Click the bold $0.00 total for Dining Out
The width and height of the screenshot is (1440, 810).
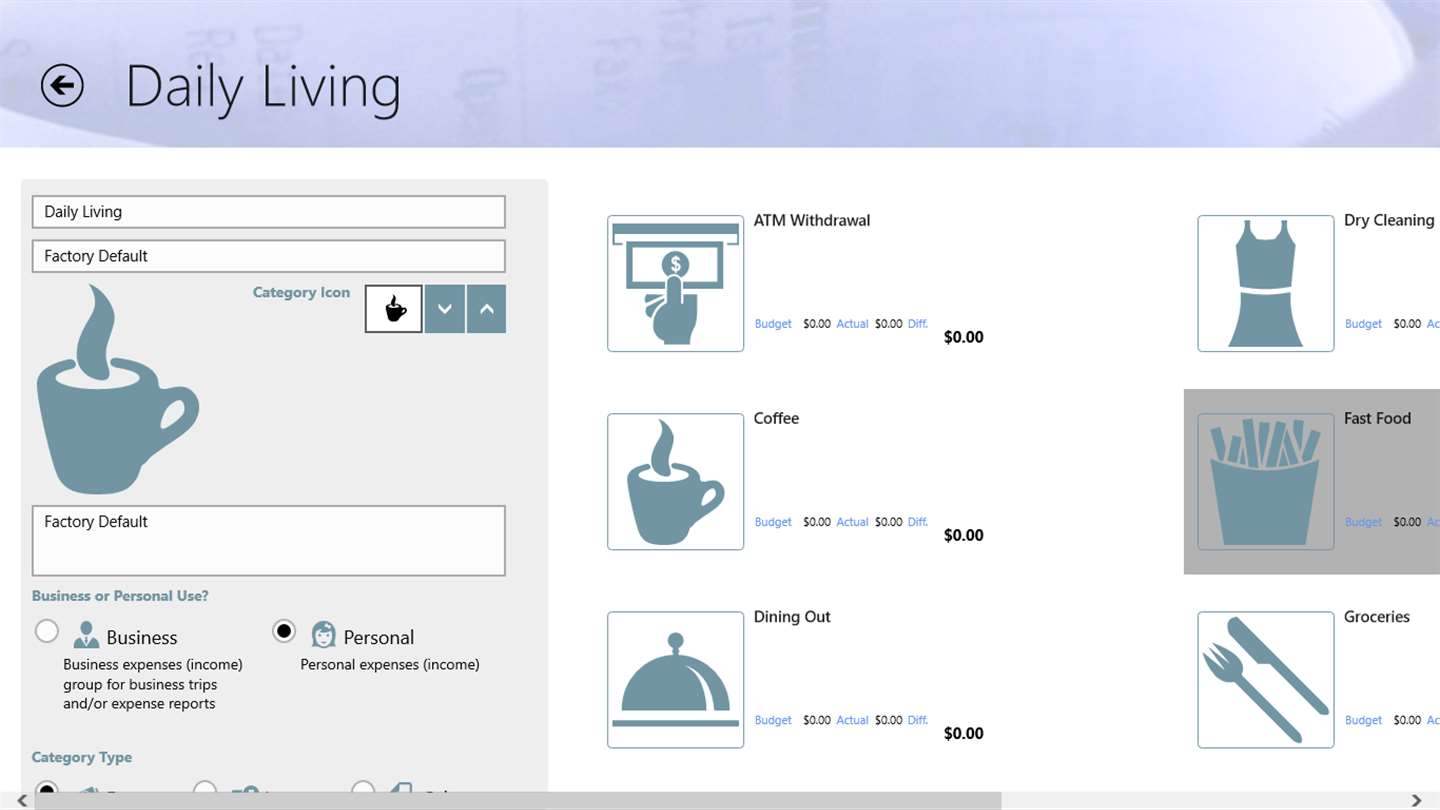(964, 733)
